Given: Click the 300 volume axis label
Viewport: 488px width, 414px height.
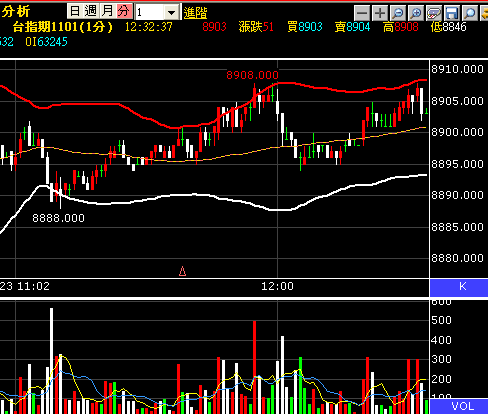Looking at the screenshot, I should 441,359.
